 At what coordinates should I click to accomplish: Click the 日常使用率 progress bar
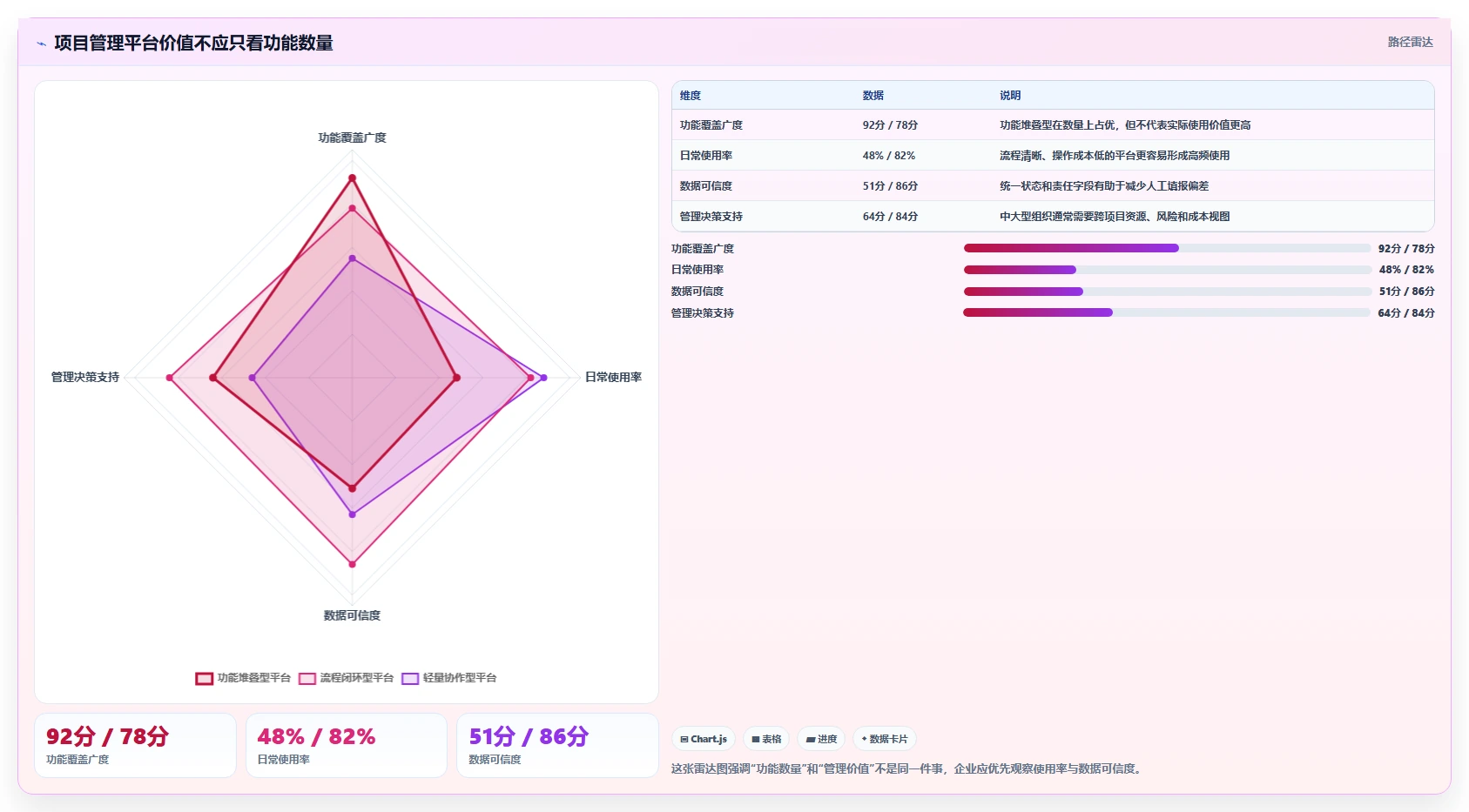tap(1167, 270)
